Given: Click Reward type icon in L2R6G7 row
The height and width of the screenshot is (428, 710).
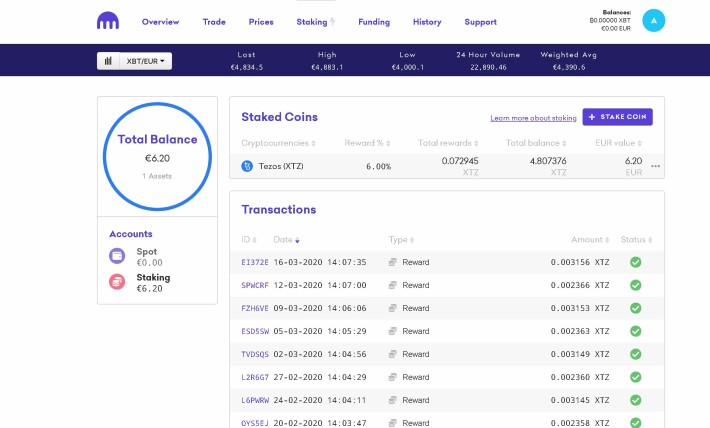Looking at the screenshot, I should [x=393, y=377].
